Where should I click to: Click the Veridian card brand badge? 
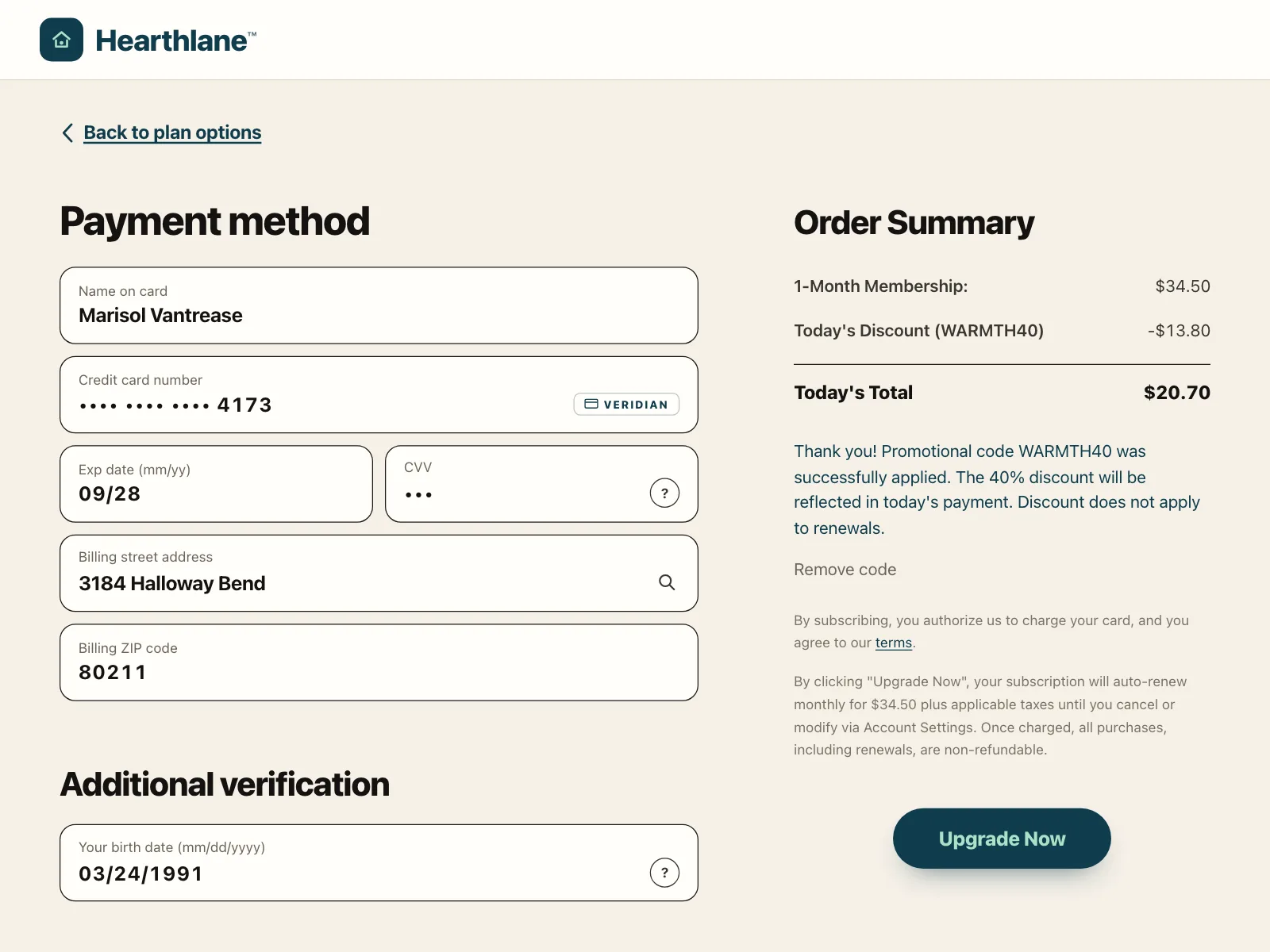(x=626, y=404)
